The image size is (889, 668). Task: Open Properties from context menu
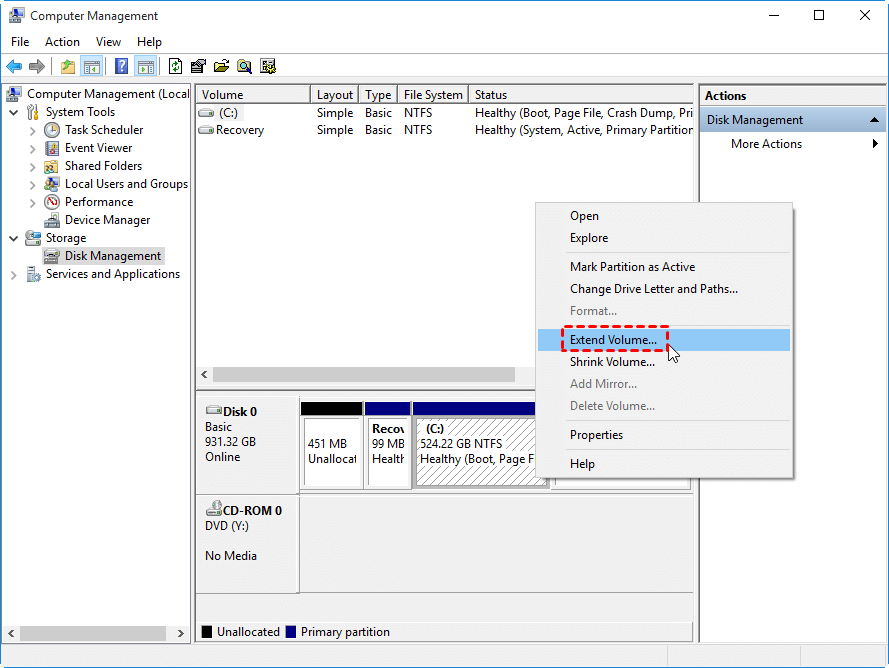coord(663,435)
